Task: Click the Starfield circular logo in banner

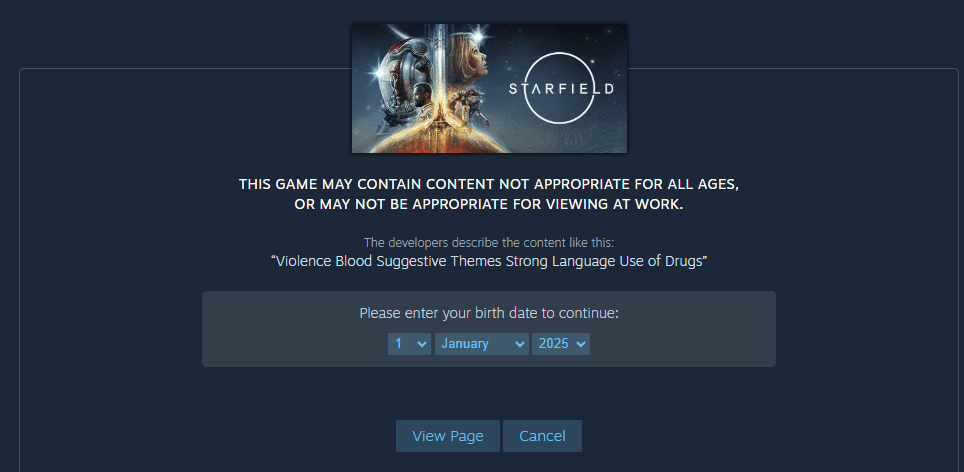Action: point(561,88)
